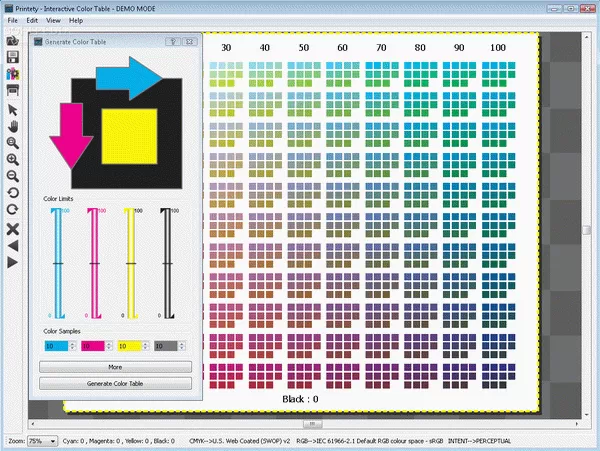
Task: Adjust the magenta color limit slider
Action: [95, 263]
